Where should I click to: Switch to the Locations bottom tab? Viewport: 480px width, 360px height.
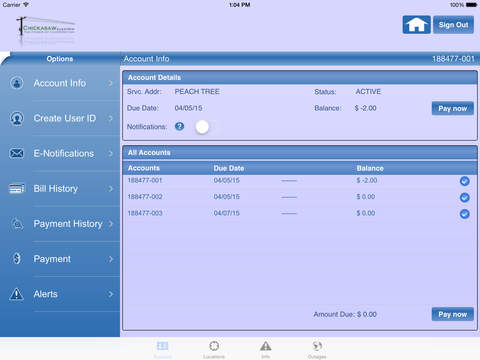214,349
